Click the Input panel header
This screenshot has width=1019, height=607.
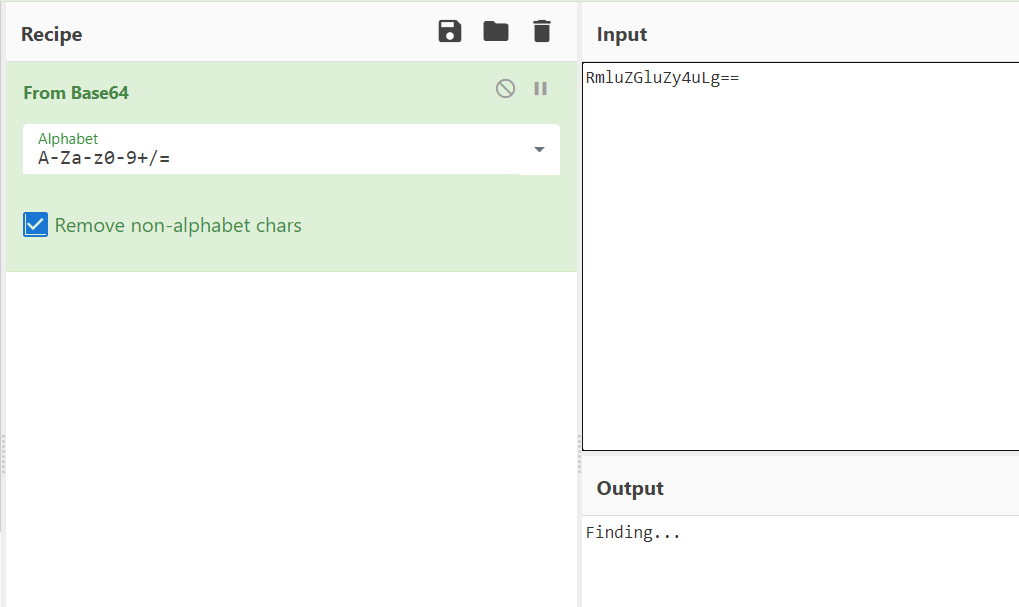click(x=622, y=34)
